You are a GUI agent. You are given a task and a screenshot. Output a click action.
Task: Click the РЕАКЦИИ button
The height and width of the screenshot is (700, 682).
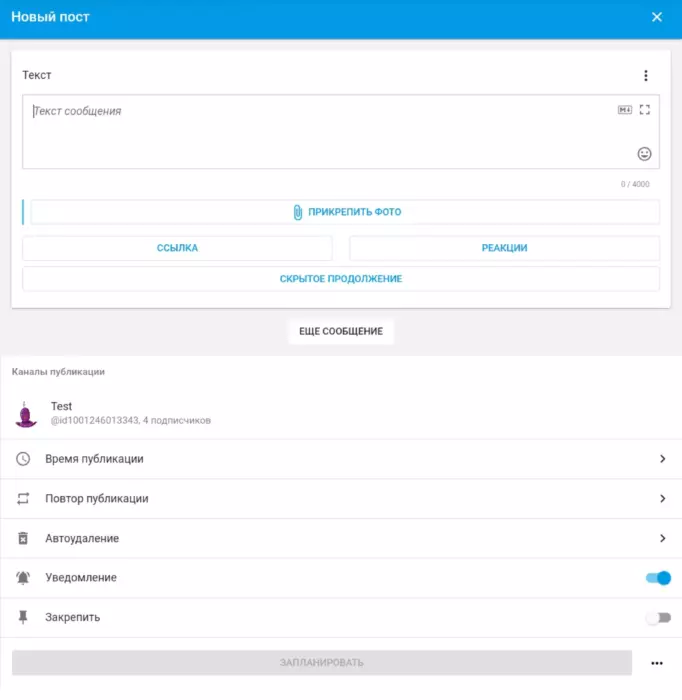tap(504, 248)
